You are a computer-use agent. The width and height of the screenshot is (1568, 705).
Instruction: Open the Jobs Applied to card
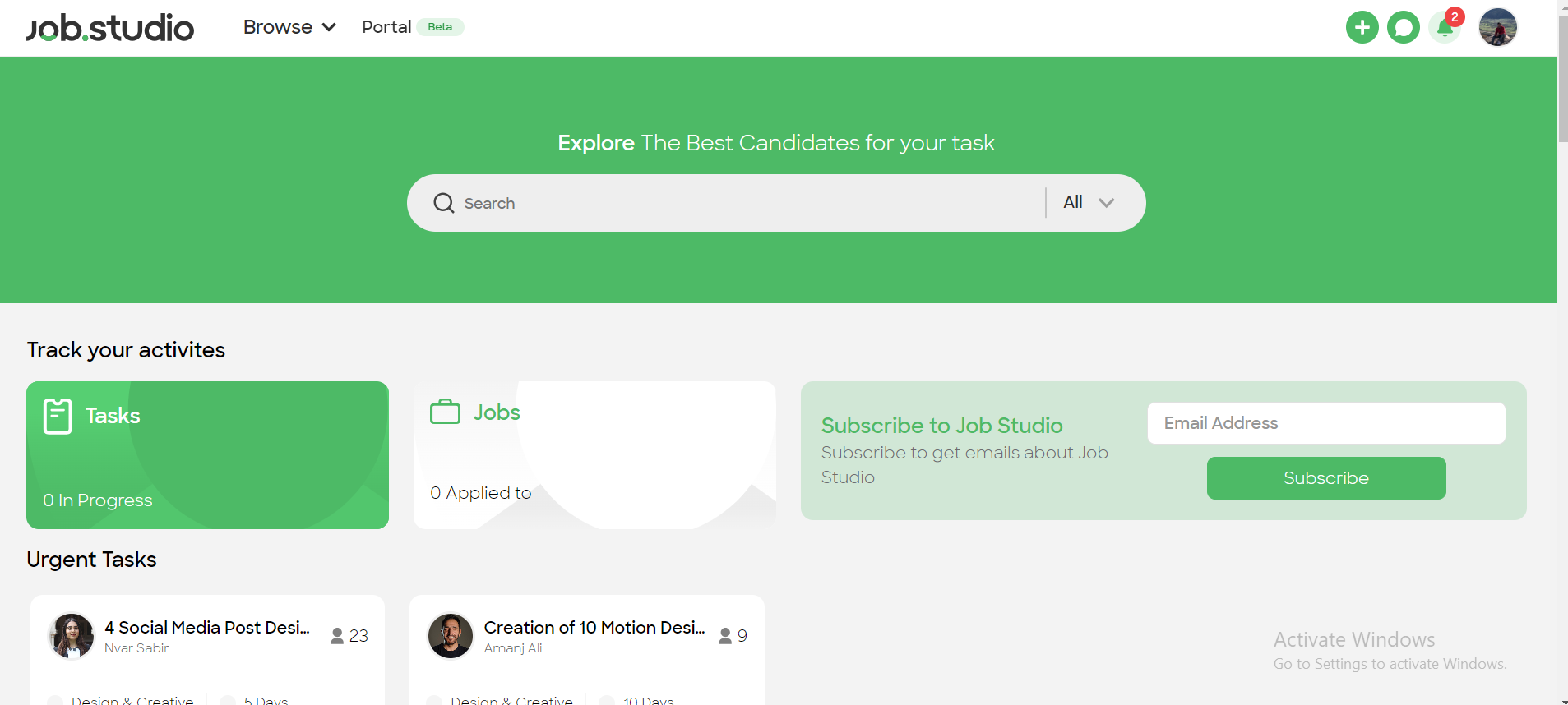coord(594,456)
